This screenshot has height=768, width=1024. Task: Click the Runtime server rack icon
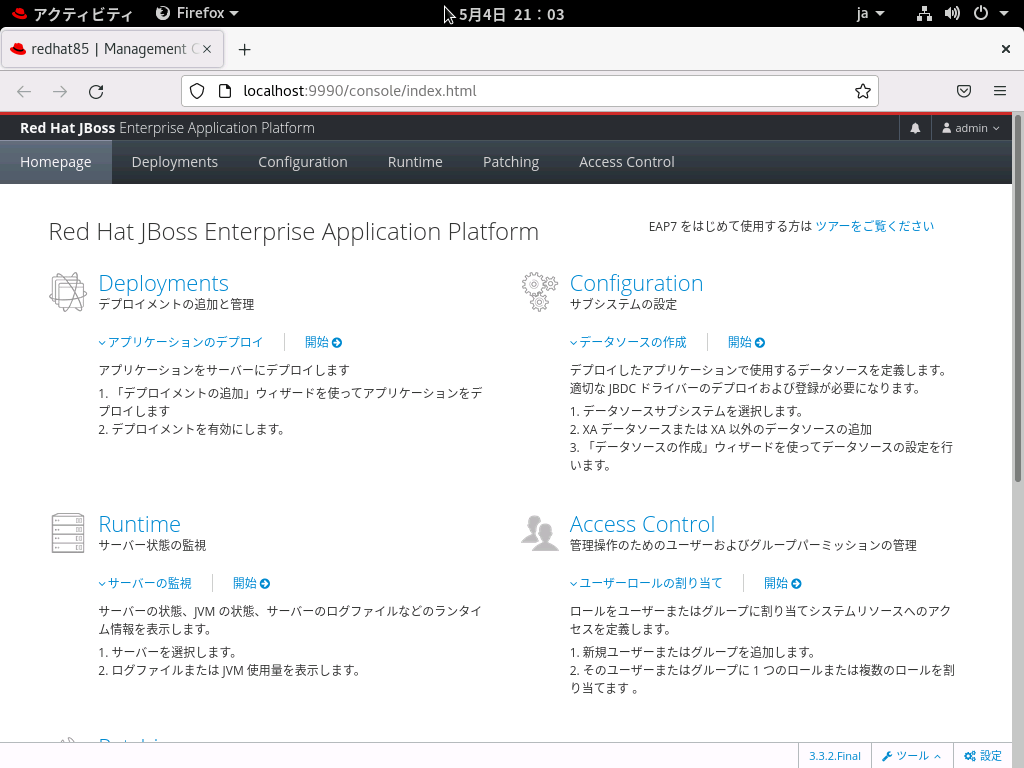pyautogui.click(x=68, y=533)
